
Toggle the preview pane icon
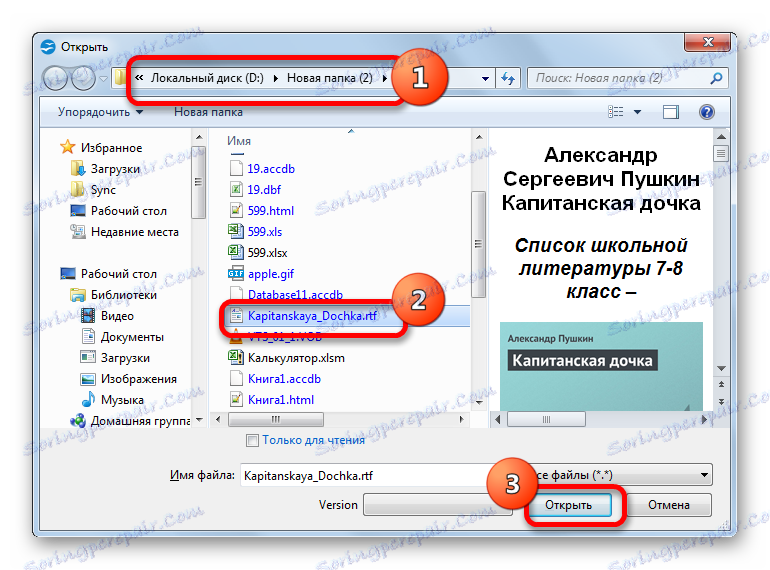(x=670, y=112)
